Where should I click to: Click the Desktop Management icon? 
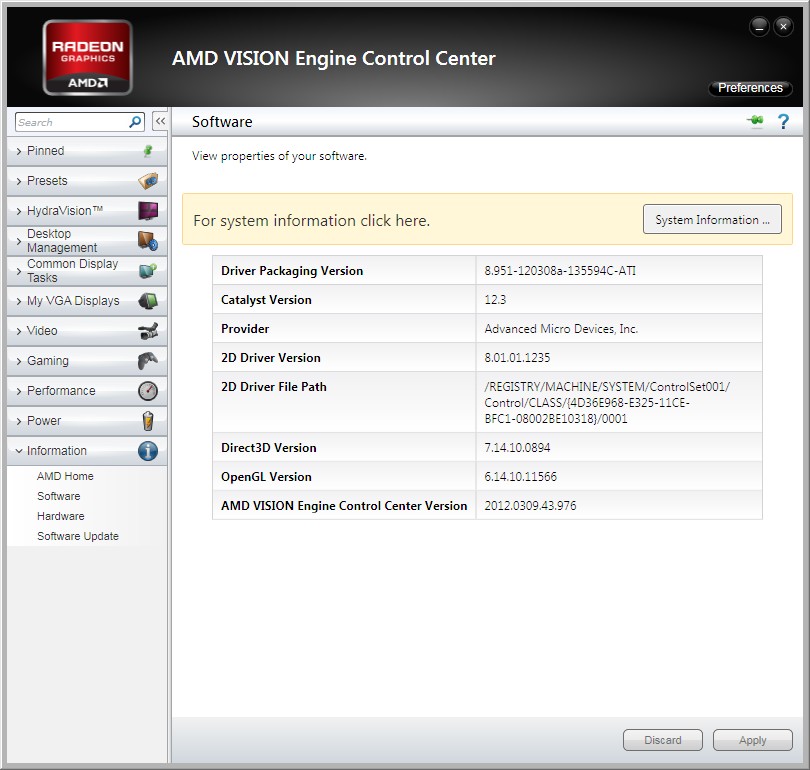pyautogui.click(x=148, y=241)
